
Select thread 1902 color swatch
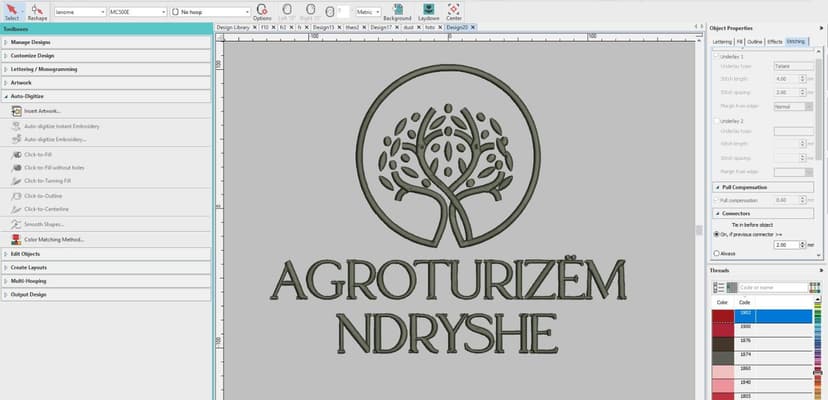(x=723, y=317)
